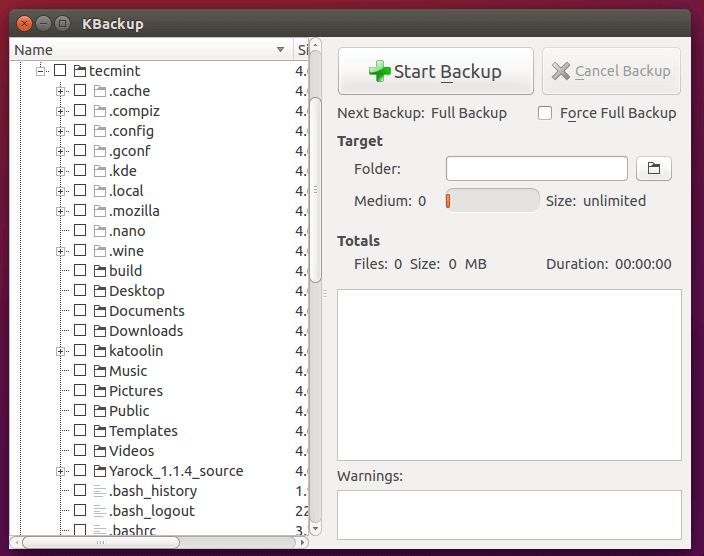This screenshot has width=704, height=556.
Task: Enable the Force Full Backup checkbox
Action: tap(545, 113)
